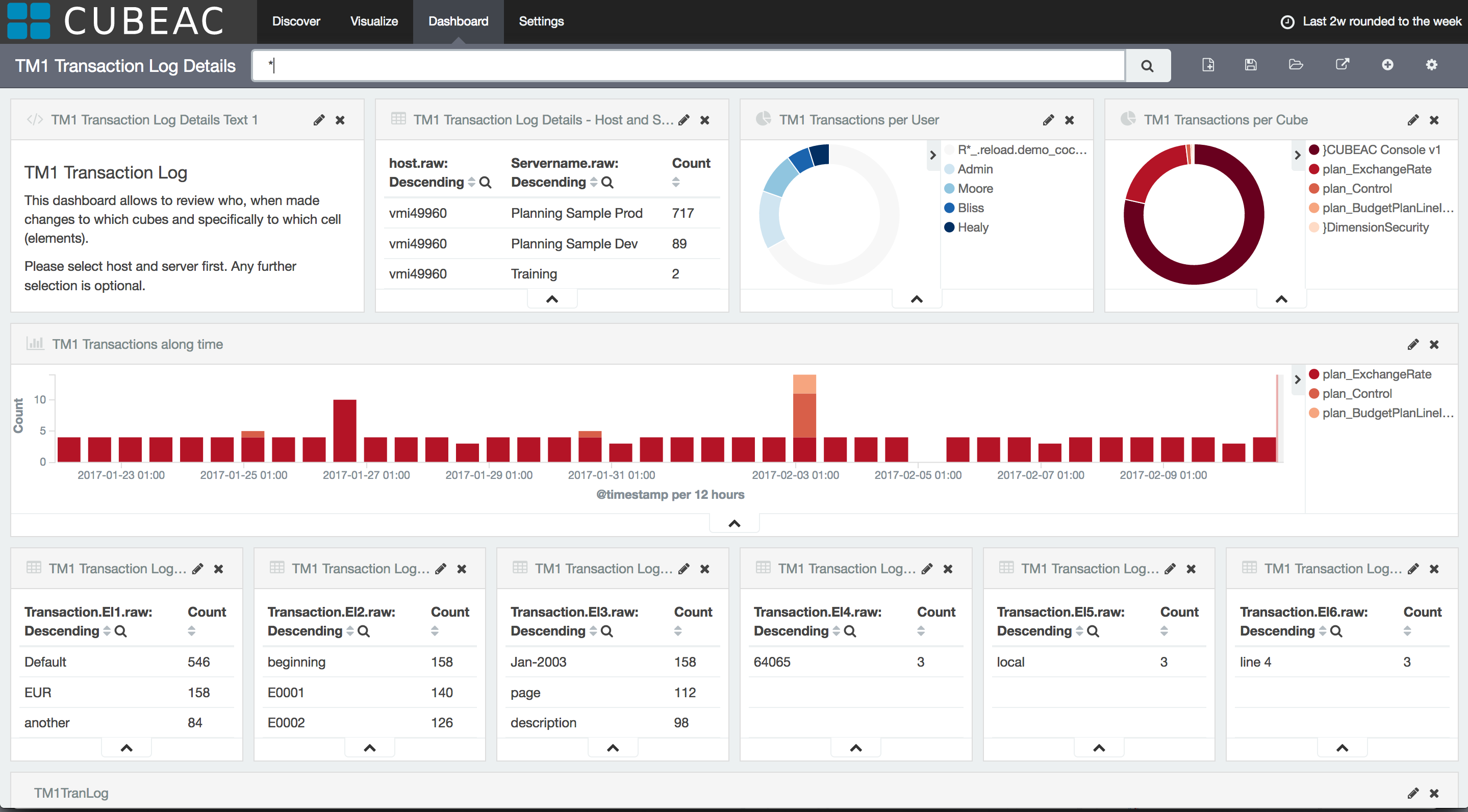Collapse legend of Transactions per User chart
The image size is (1468, 812).
coord(933,155)
